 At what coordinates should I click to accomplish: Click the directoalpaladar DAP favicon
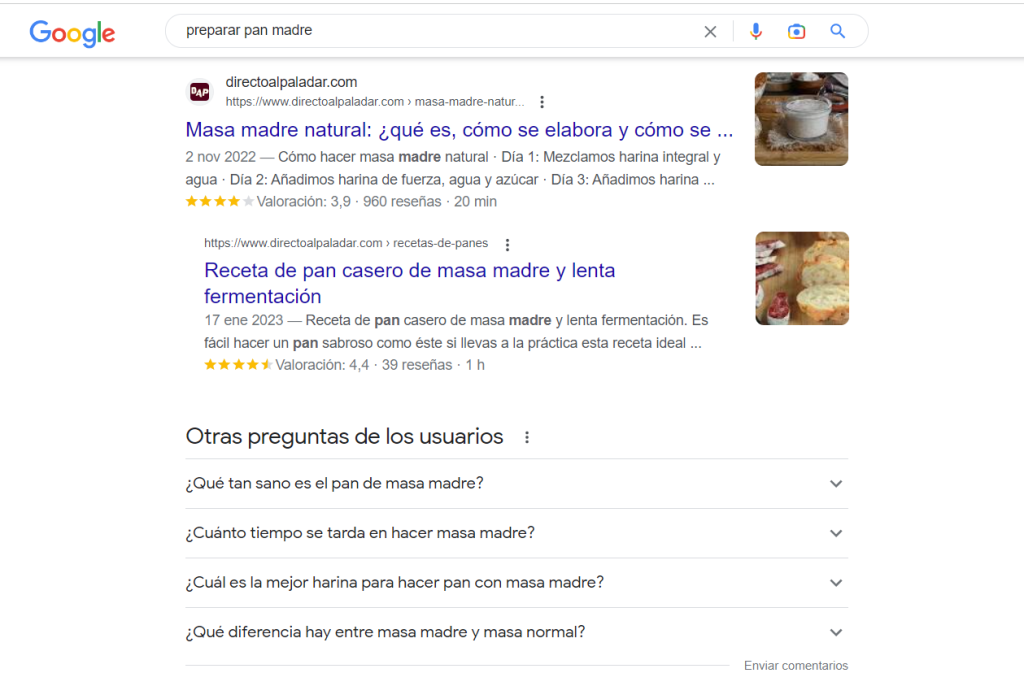tap(200, 91)
